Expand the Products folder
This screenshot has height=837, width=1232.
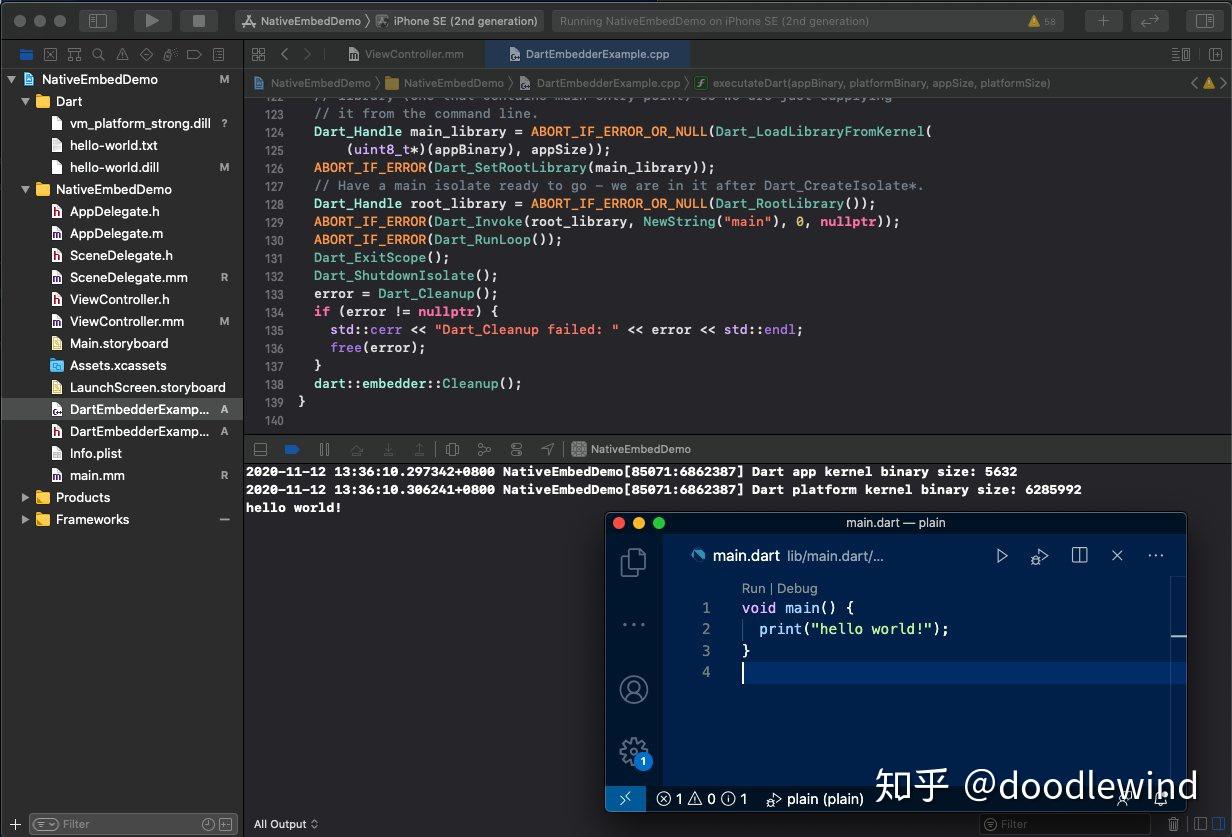tap(26, 497)
